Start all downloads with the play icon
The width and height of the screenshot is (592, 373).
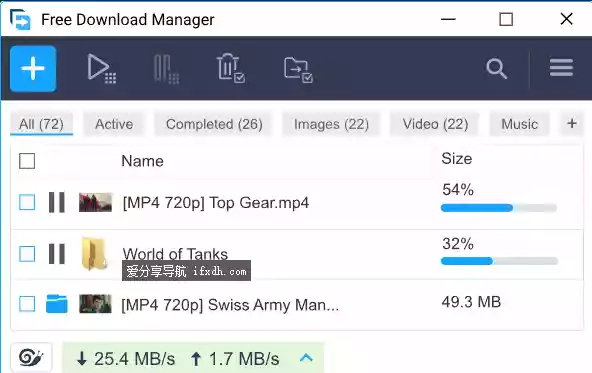pos(101,69)
